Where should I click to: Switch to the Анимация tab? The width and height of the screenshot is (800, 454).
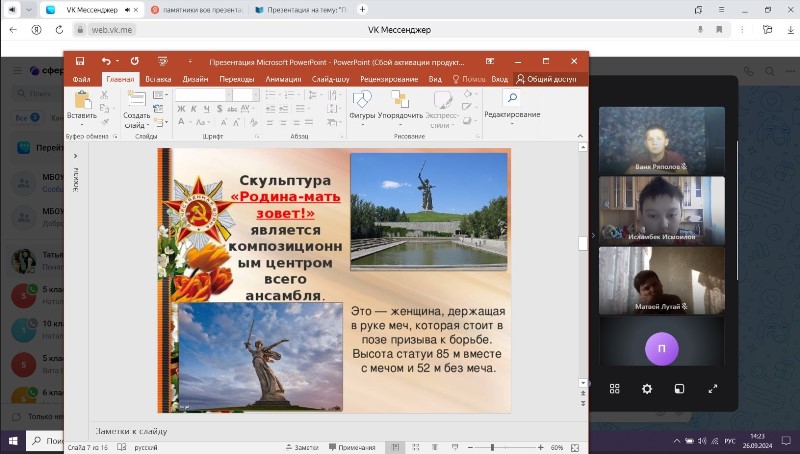click(x=283, y=79)
